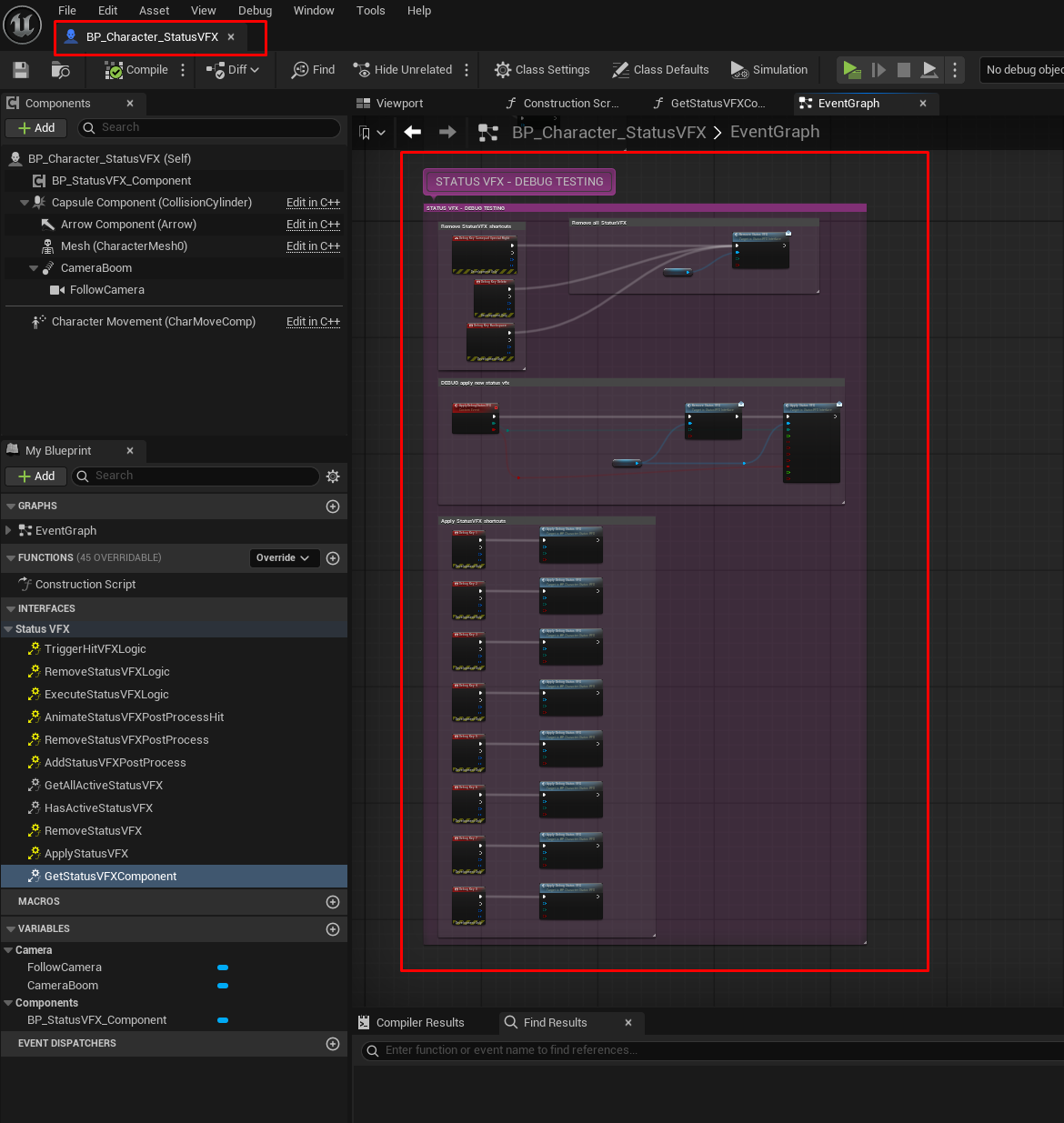This screenshot has width=1064, height=1123.
Task: Open the My Blueprint settings gear
Action: (x=333, y=476)
